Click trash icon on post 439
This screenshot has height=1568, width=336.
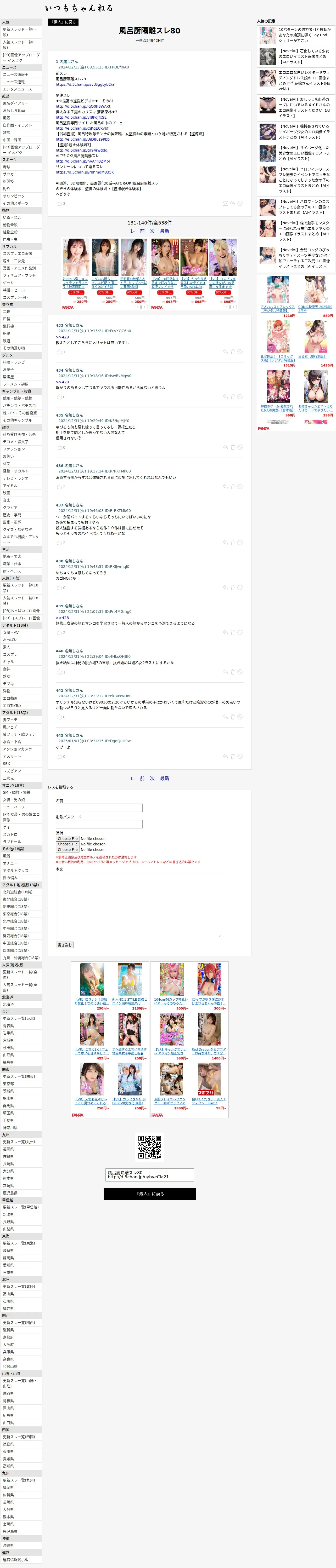232,633
